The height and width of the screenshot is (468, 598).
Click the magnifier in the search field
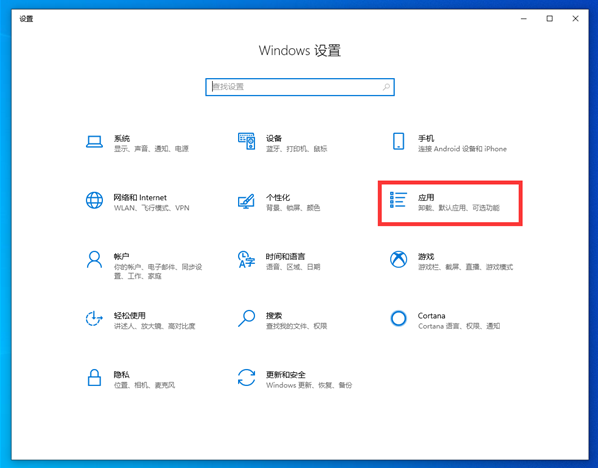[x=386, y=87]
